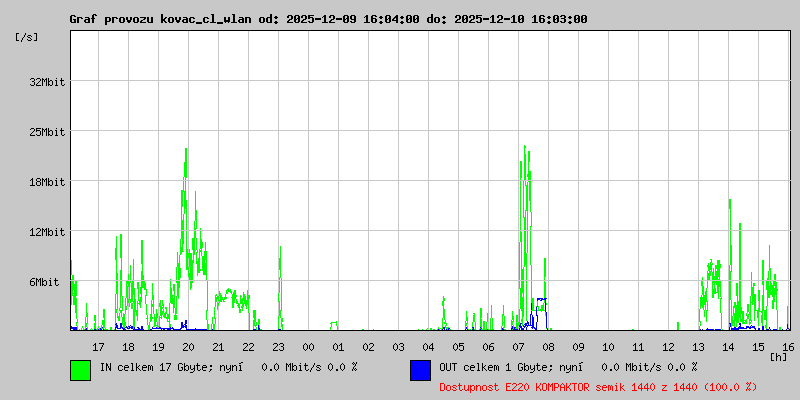Viewport: 800px width, 400px height.
Task: Click the hour 07 x-axis label
Action: (518, 346)
